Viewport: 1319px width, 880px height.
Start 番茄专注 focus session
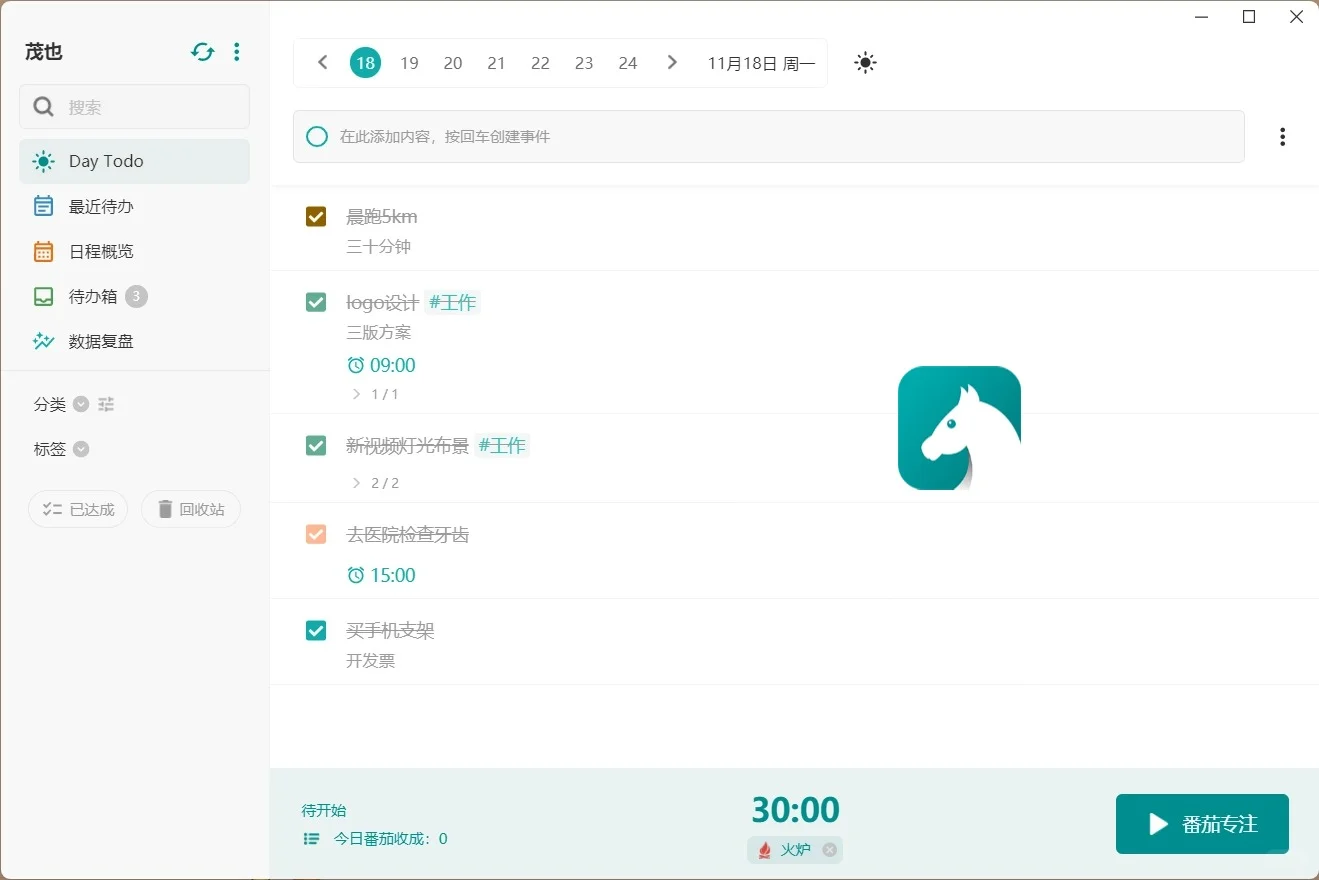click(1201, 823)
